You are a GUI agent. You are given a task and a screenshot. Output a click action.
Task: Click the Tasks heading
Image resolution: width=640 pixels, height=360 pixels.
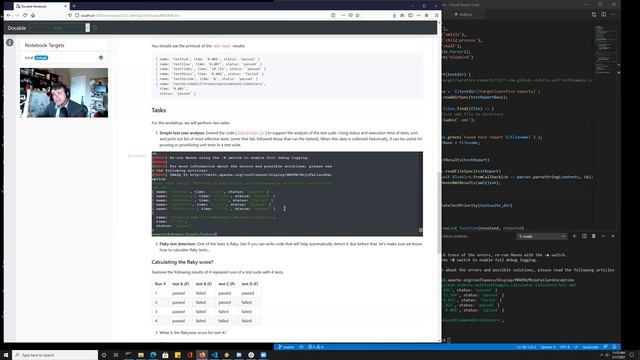[159, 110]
